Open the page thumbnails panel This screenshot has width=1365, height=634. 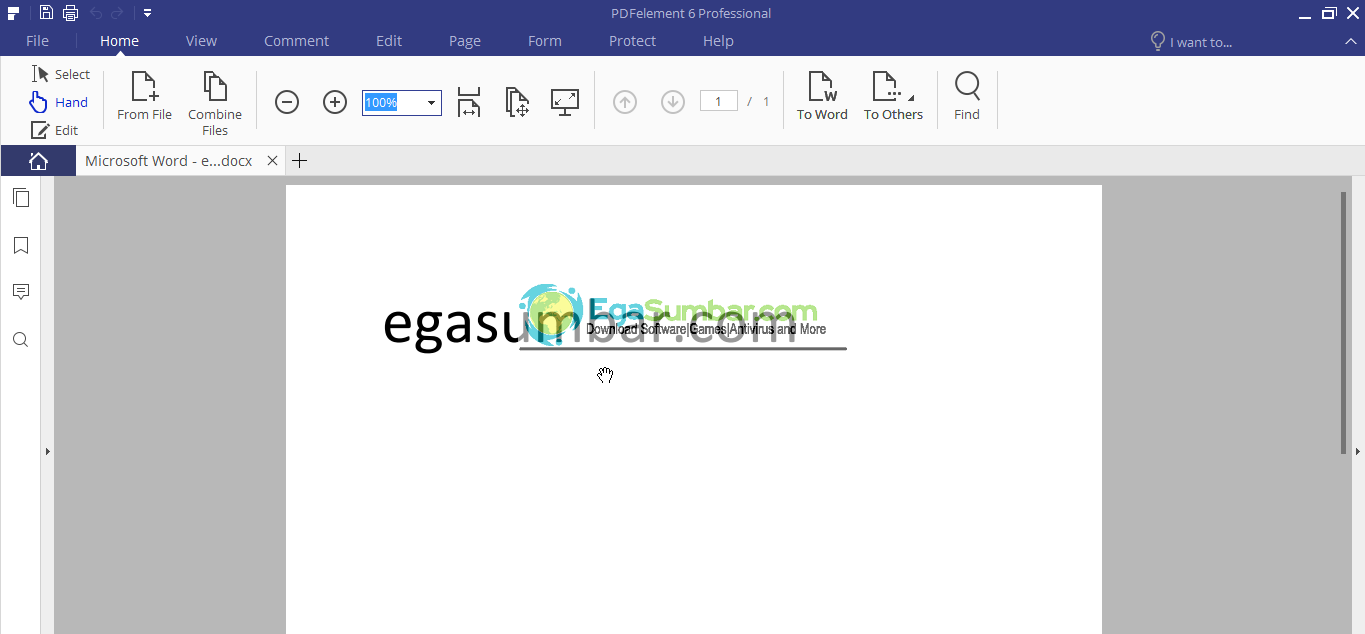[x=21, y=198]
